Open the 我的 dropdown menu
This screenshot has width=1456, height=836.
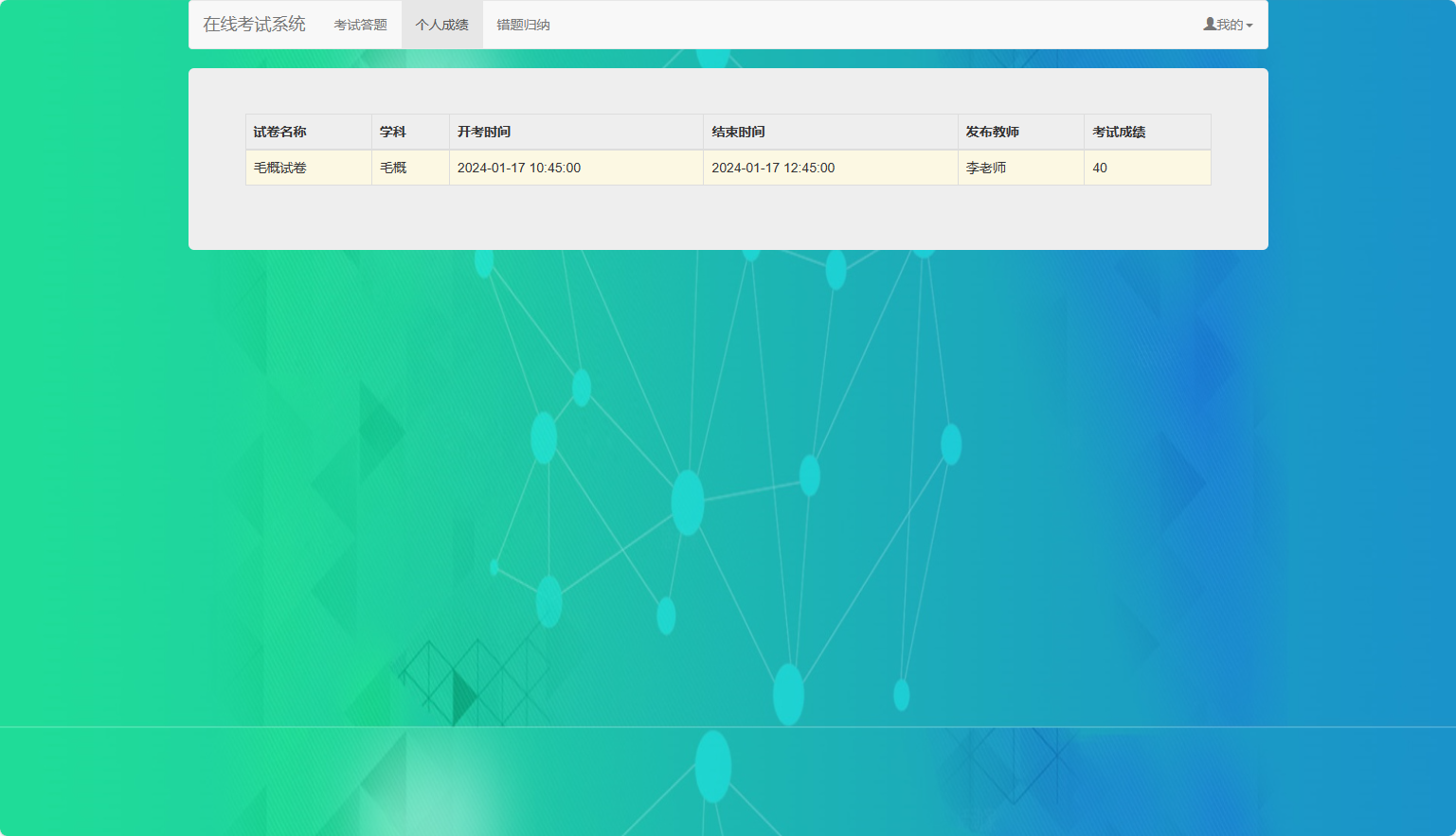(x=1229, y=24)
